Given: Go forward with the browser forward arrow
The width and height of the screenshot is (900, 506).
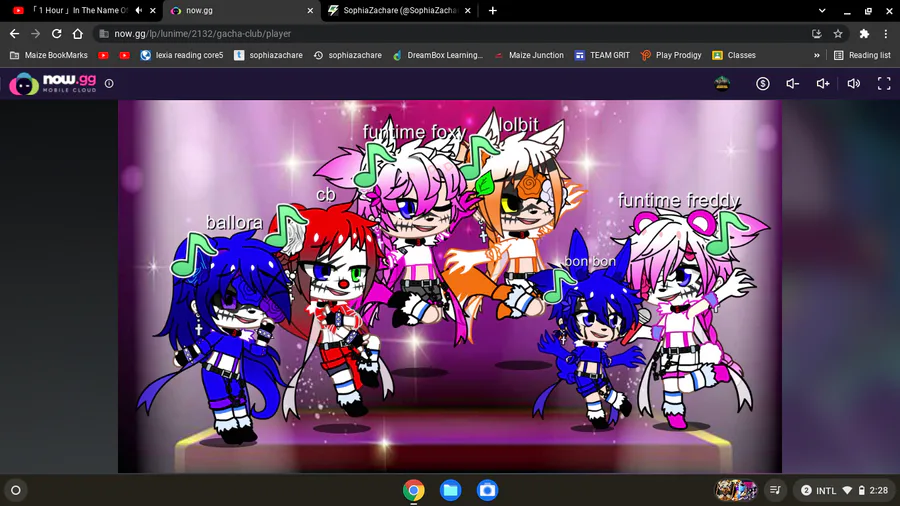Looking at the screenshot, I should click(36, 34).
